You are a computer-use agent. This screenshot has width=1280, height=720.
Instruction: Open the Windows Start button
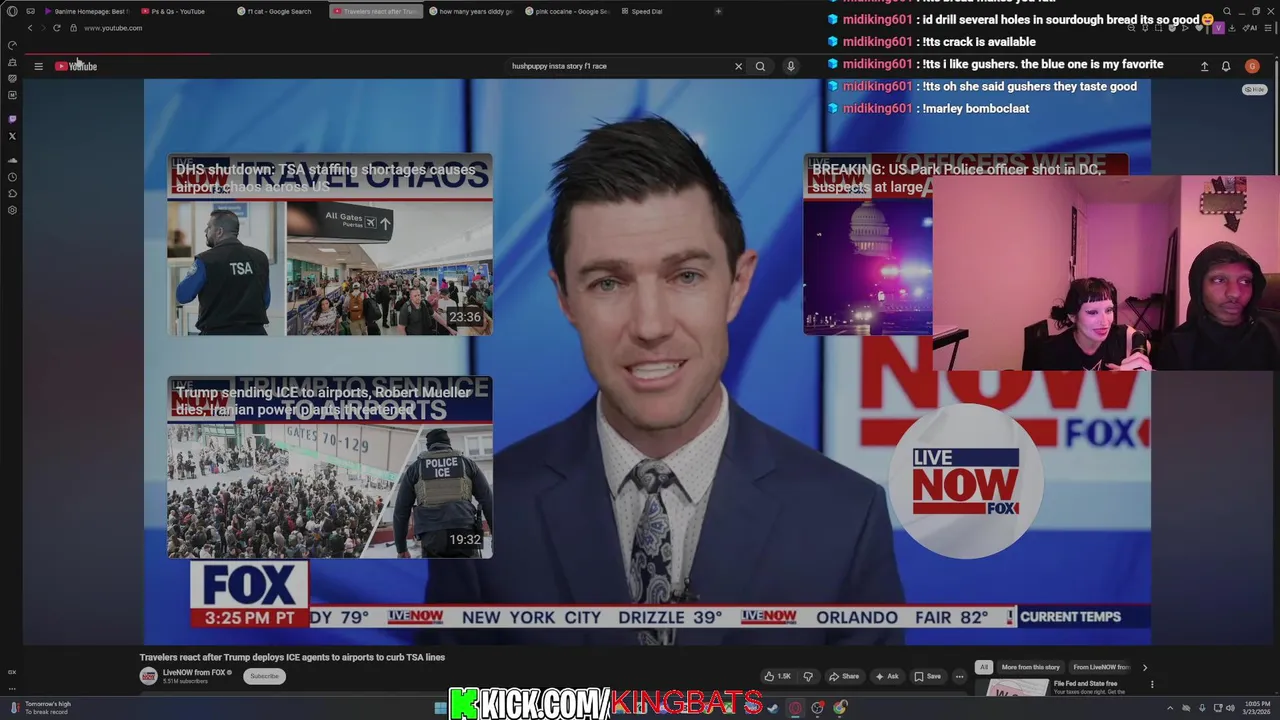pyautogui.click(x=440, y=707)
